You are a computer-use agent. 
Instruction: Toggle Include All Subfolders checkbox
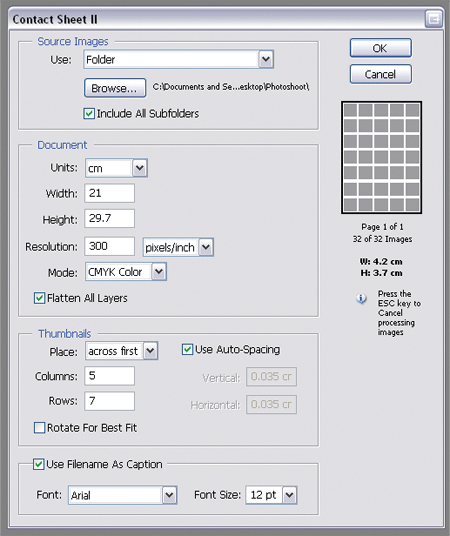tap(89, 113)
